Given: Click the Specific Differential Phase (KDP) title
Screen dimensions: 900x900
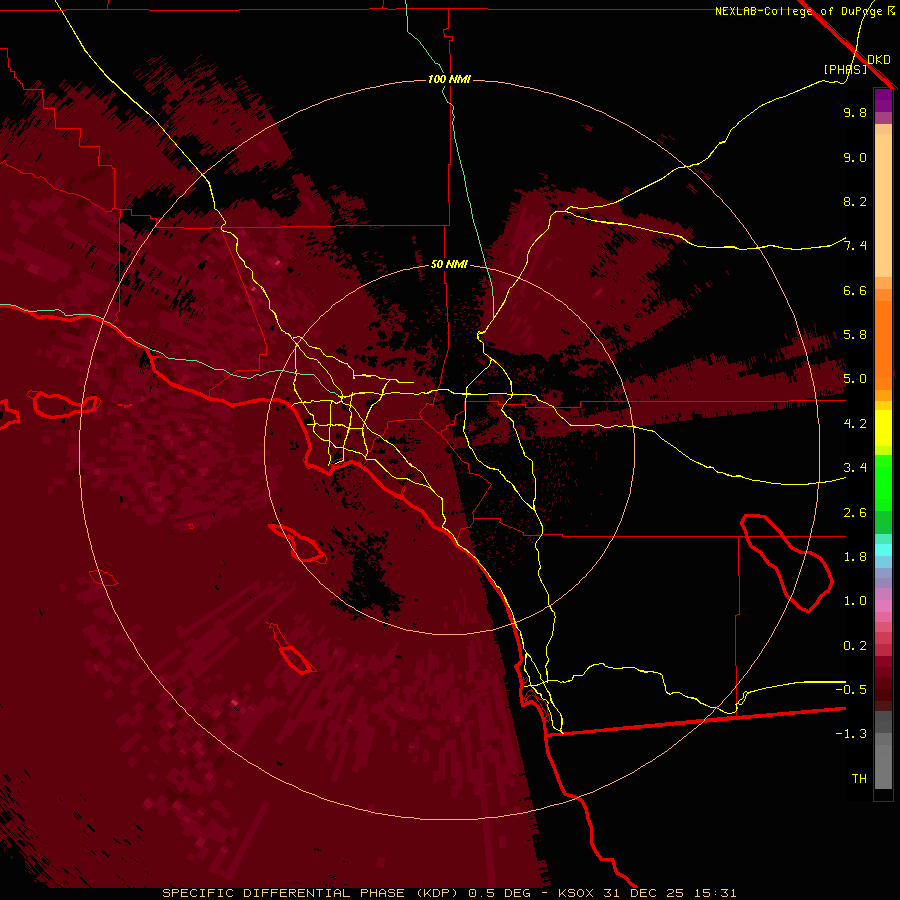Looking at the screenshot, I should coord(309,893).
